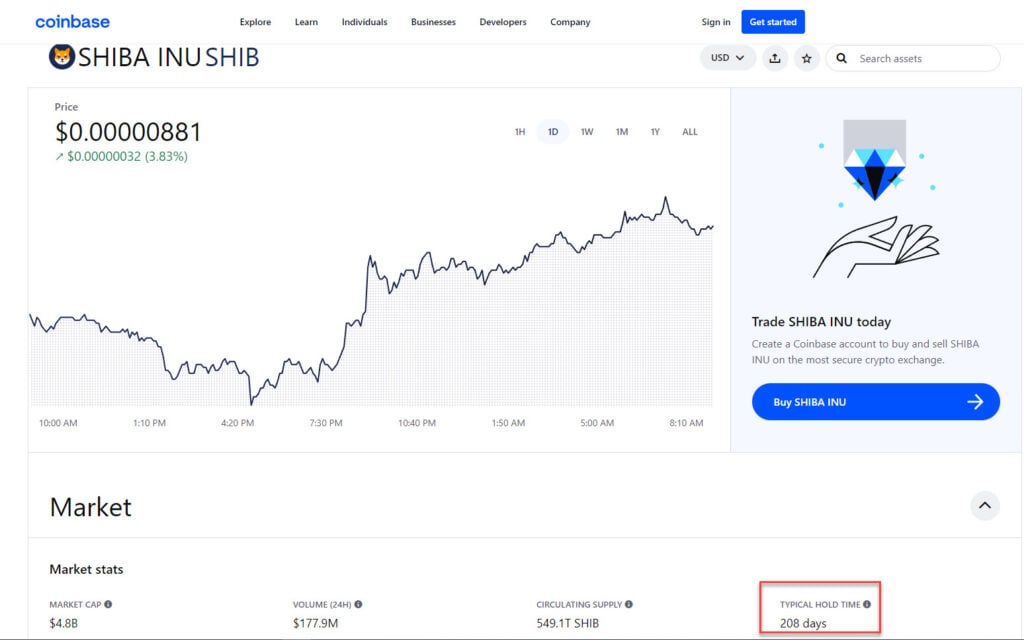Click the 7:30 PM axis label
1024x640 pixels.
coord(326,423)
